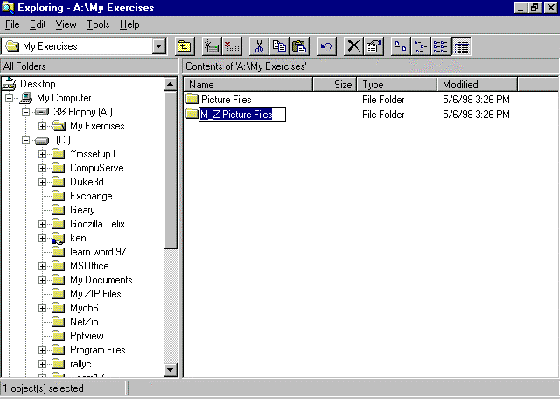560x399 pixels.
Task: Open the My Exercises location dropdown
Action: tap(159, 46)
